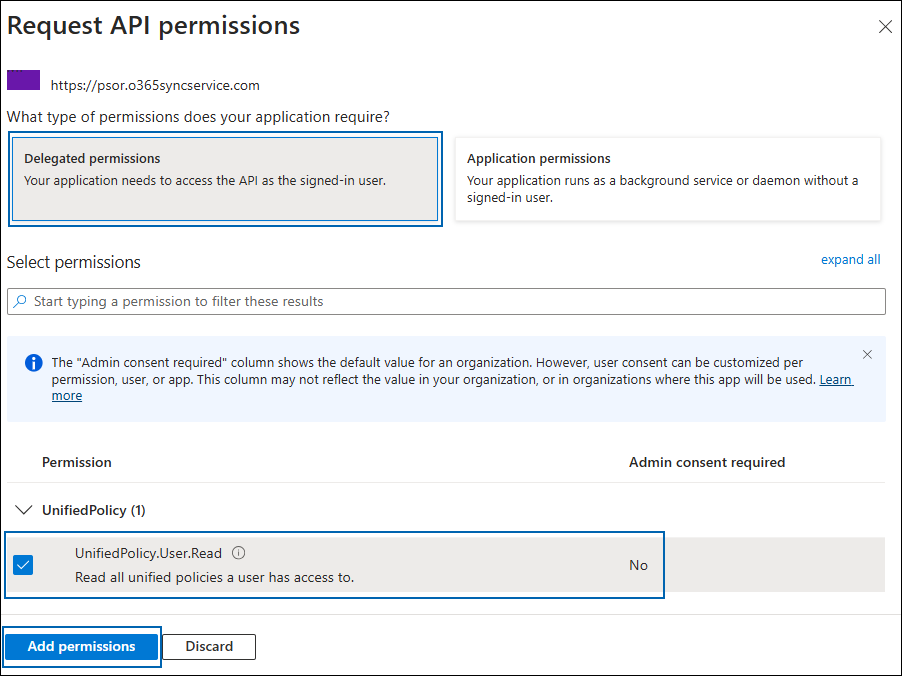Close the Request API permissions panel

point(884,27)
